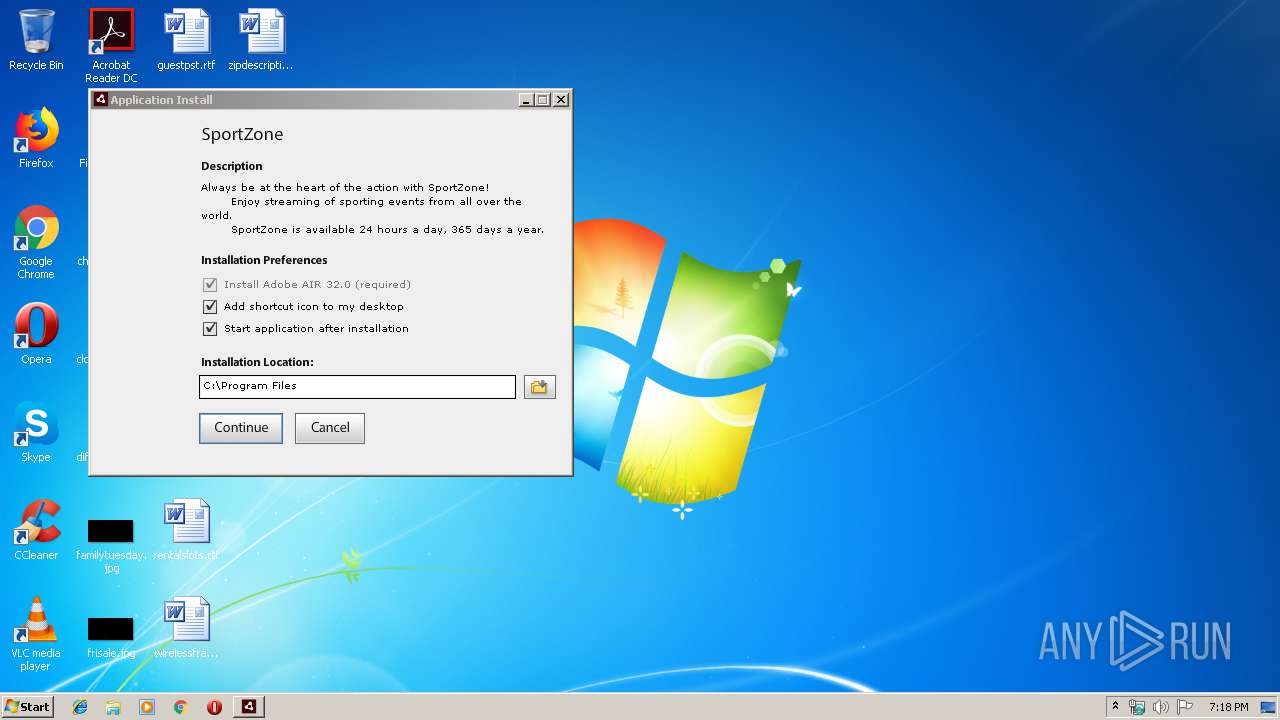Minimize the Application Install window
Viewport: 1280px width, 720px height.
[x=526, y=100]
